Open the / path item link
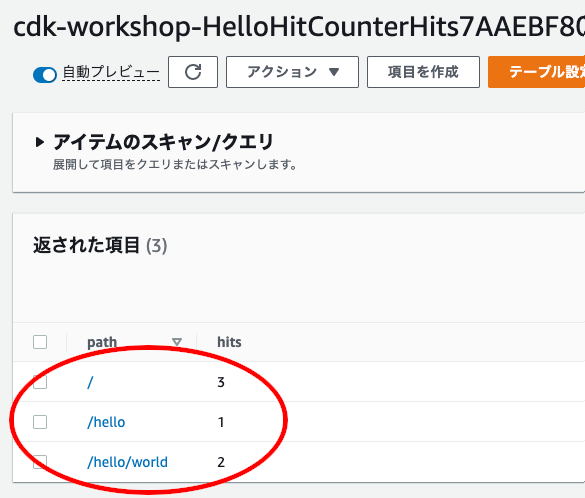Image resolution: width=585 pixels, height=498 pixels. [x=90, y=382]
